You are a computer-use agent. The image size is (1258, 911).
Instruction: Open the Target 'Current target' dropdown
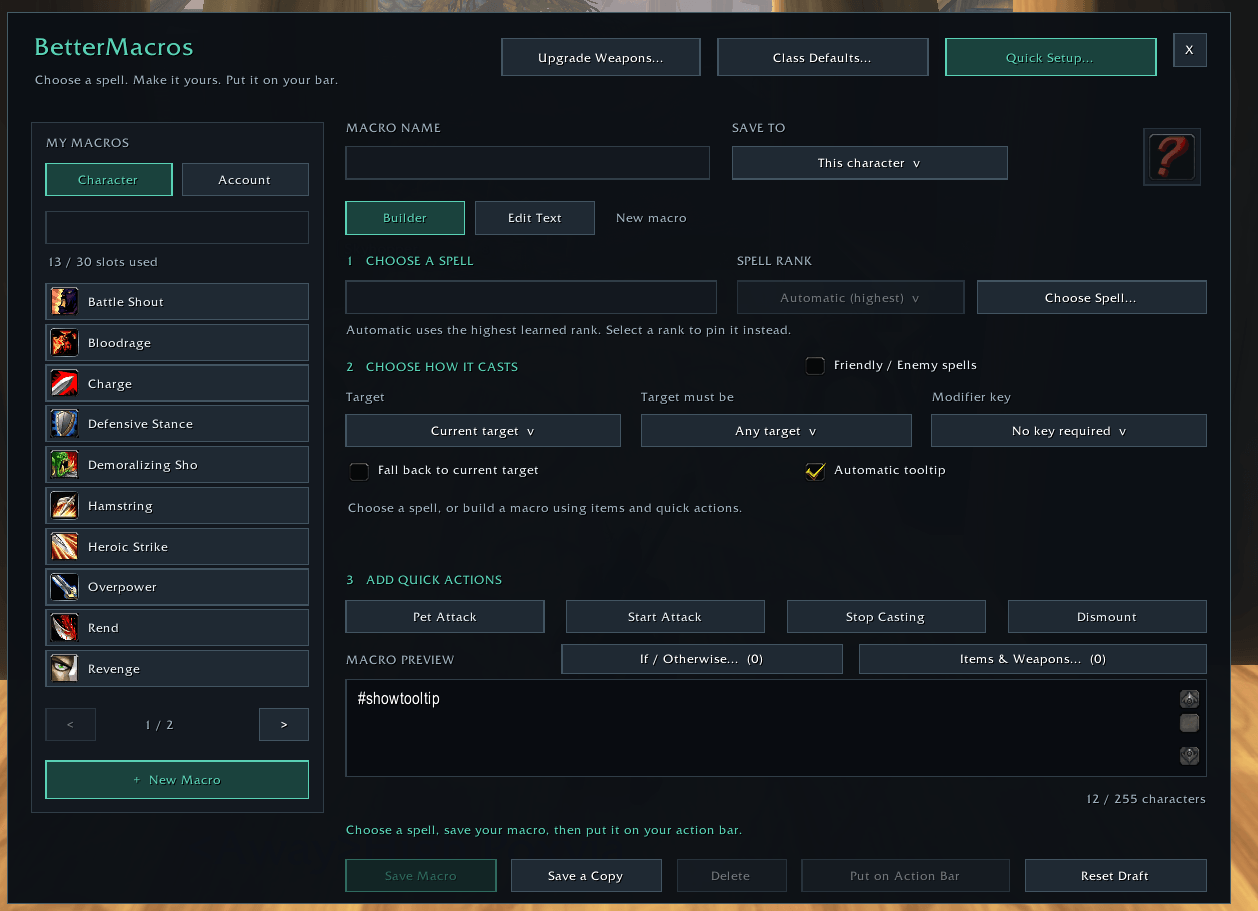tap(483, 431)
